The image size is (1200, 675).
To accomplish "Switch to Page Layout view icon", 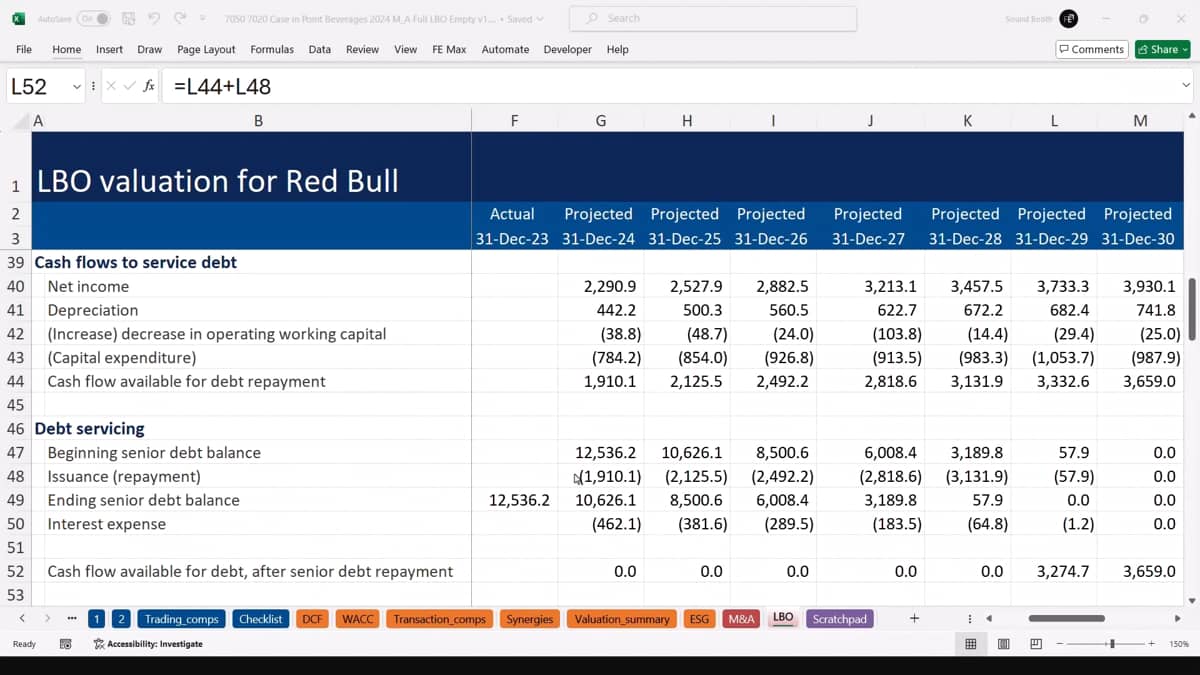I will point(1003,644).
